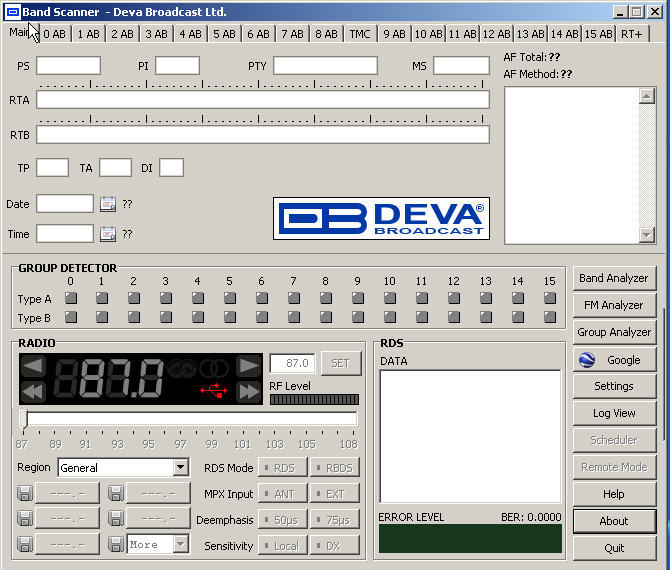
Task: Set sensitivity to Local
Action: coord(282,546)
